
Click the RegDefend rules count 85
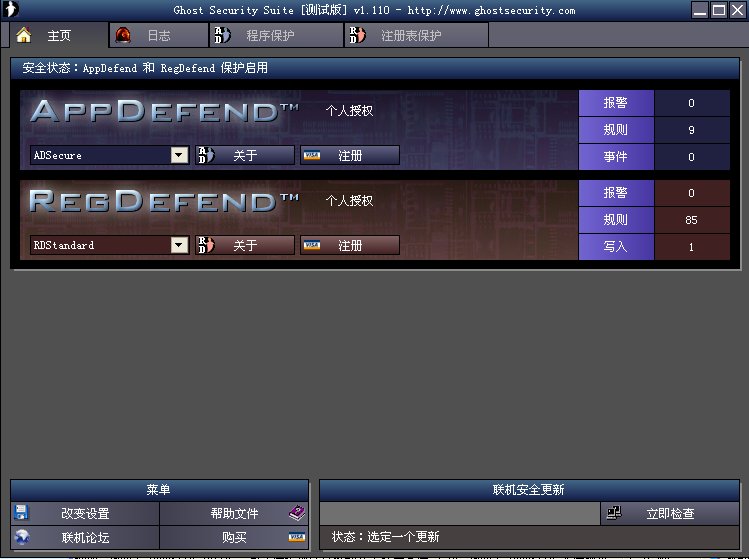691,220
